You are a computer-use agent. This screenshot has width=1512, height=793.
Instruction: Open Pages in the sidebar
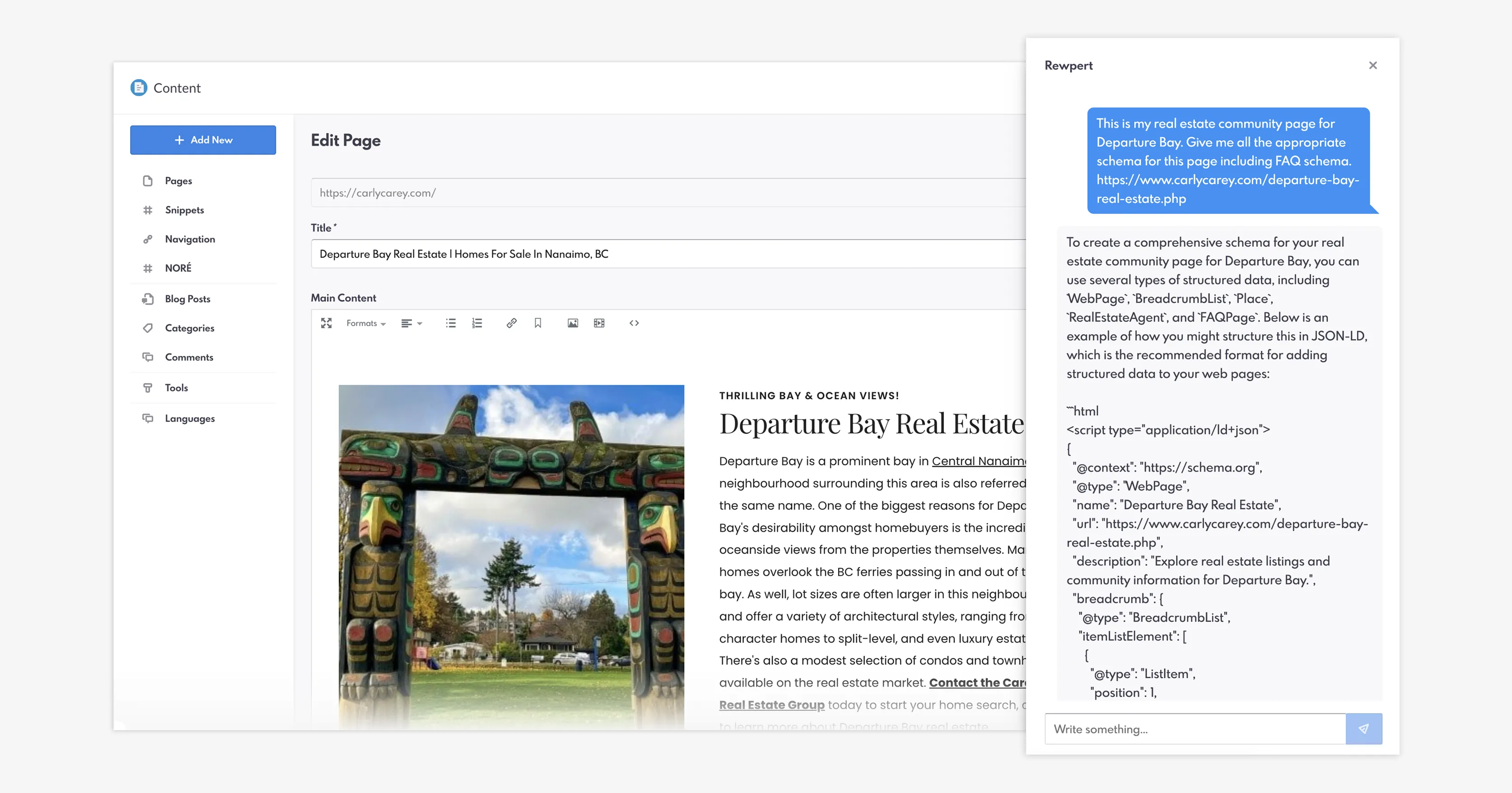pyautogui.click(x=178, y=181)
